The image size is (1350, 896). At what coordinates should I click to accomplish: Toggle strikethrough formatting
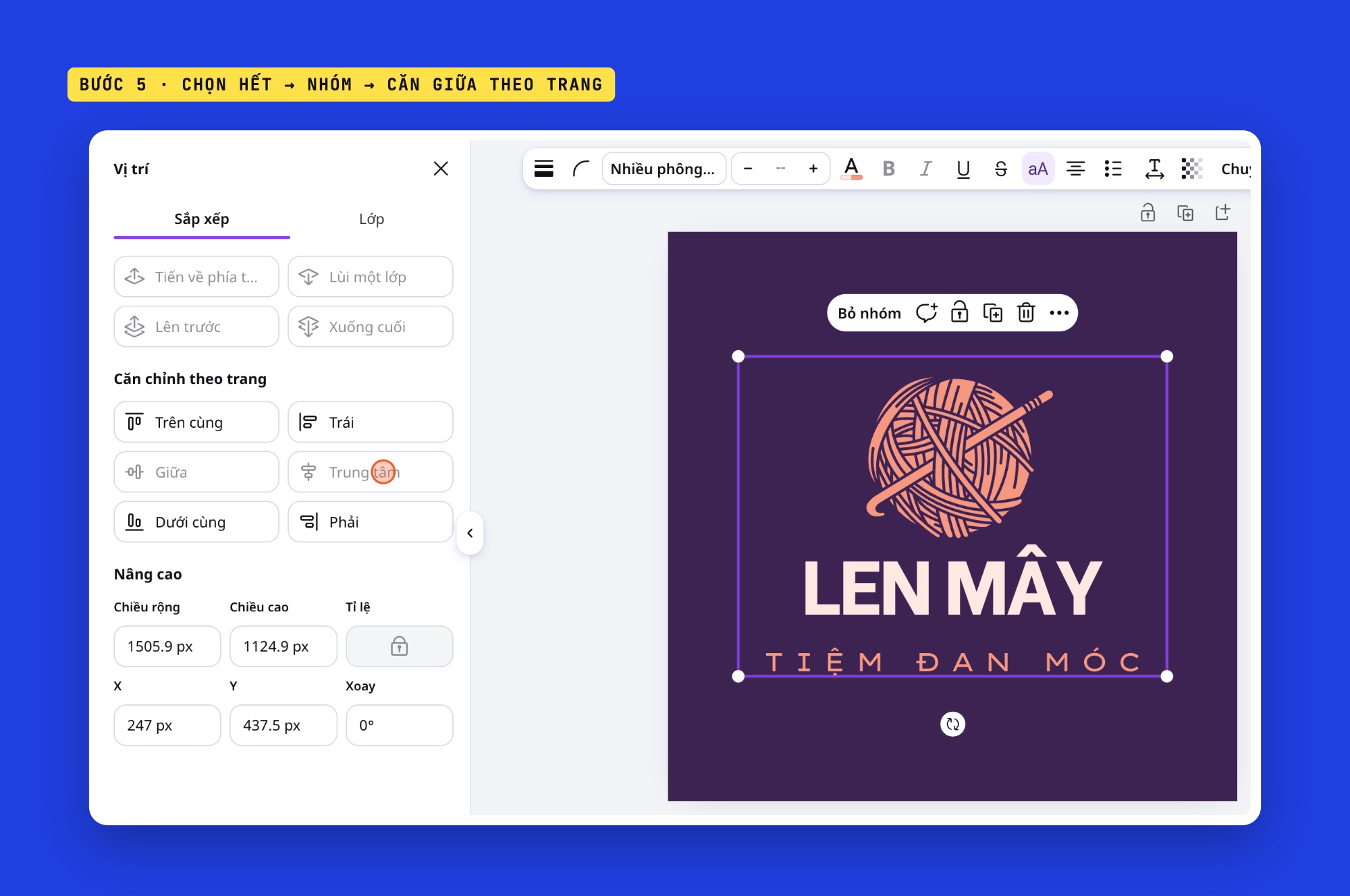coord(1001,169)
